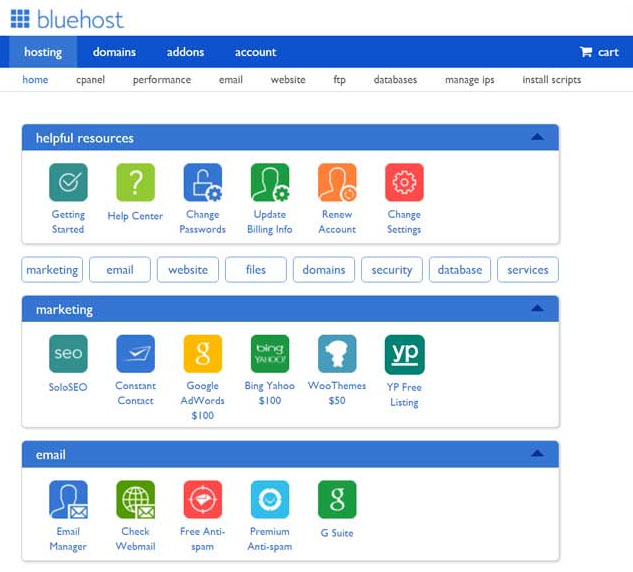Open the Constant Contact icon
Image resolution: width=633 pixels, height=572 pixels.
click(x=135, y=354)
